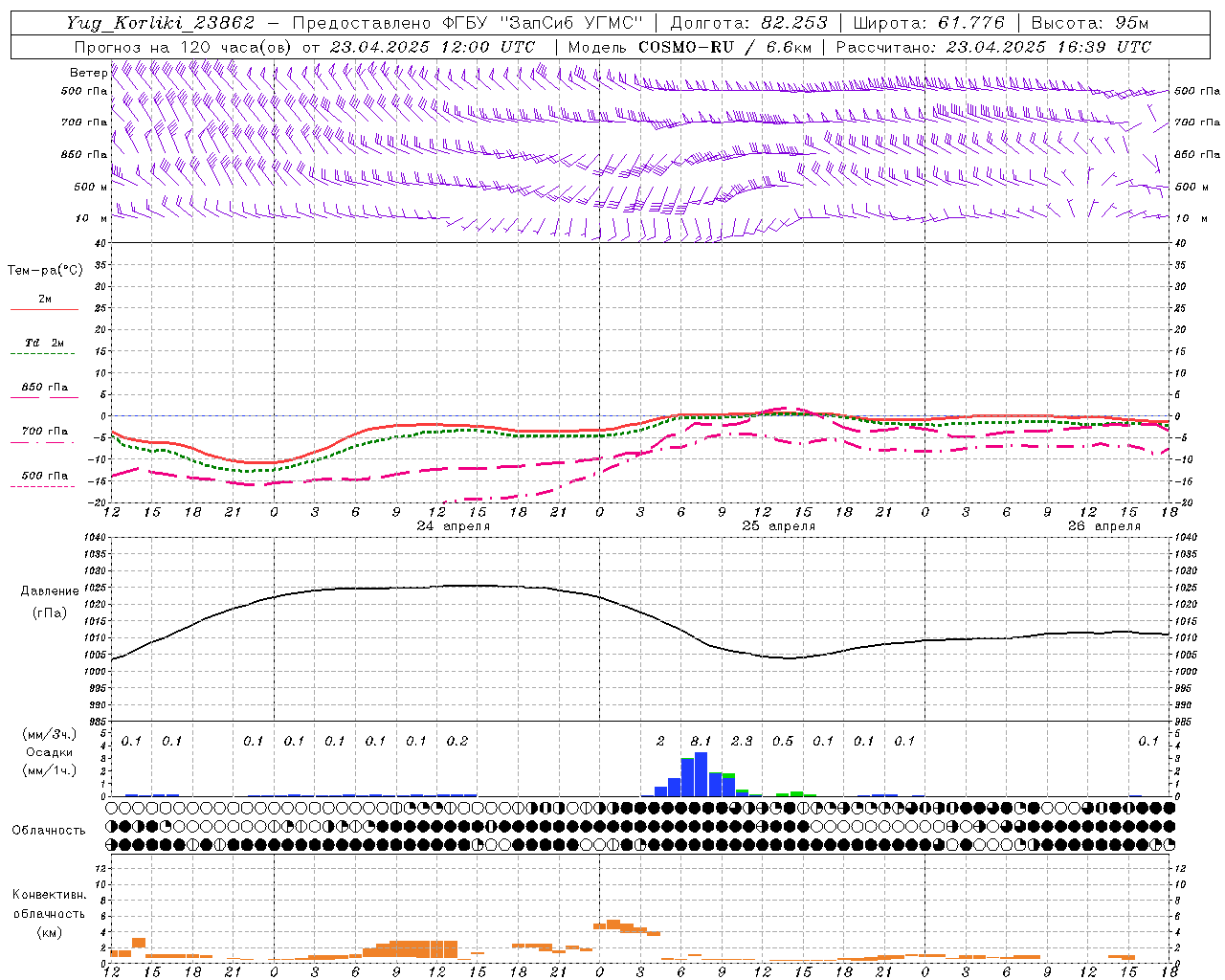Click the (мм/3ч.) precipitation unit label

(50, 734)
